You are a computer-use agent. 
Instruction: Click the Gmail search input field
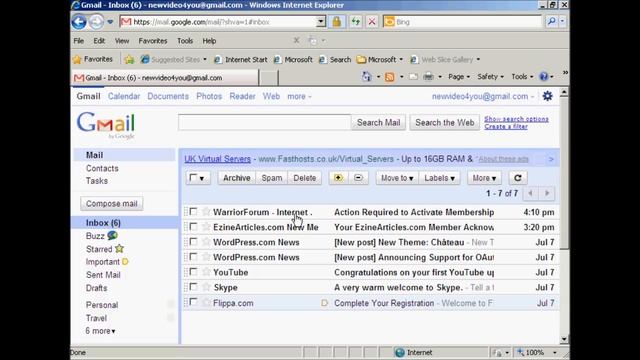264,122
